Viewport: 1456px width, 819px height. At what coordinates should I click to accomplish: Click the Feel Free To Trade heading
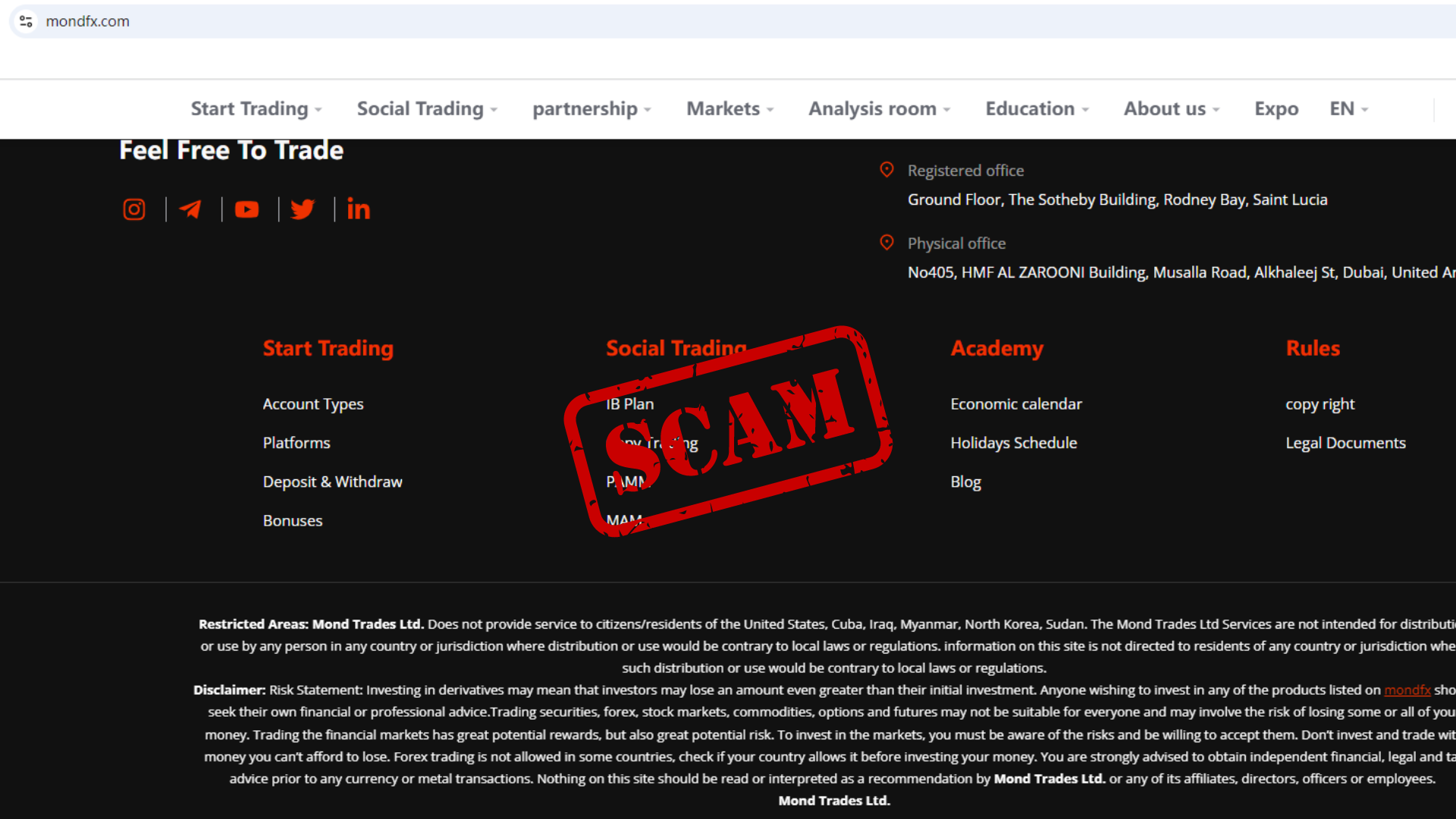pyautogui.click(x=231, y=150)
